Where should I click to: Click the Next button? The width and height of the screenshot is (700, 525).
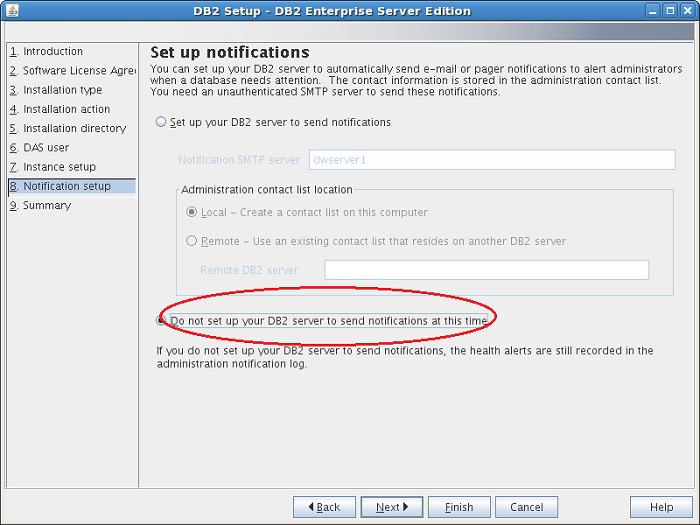(x=392, y=507)
